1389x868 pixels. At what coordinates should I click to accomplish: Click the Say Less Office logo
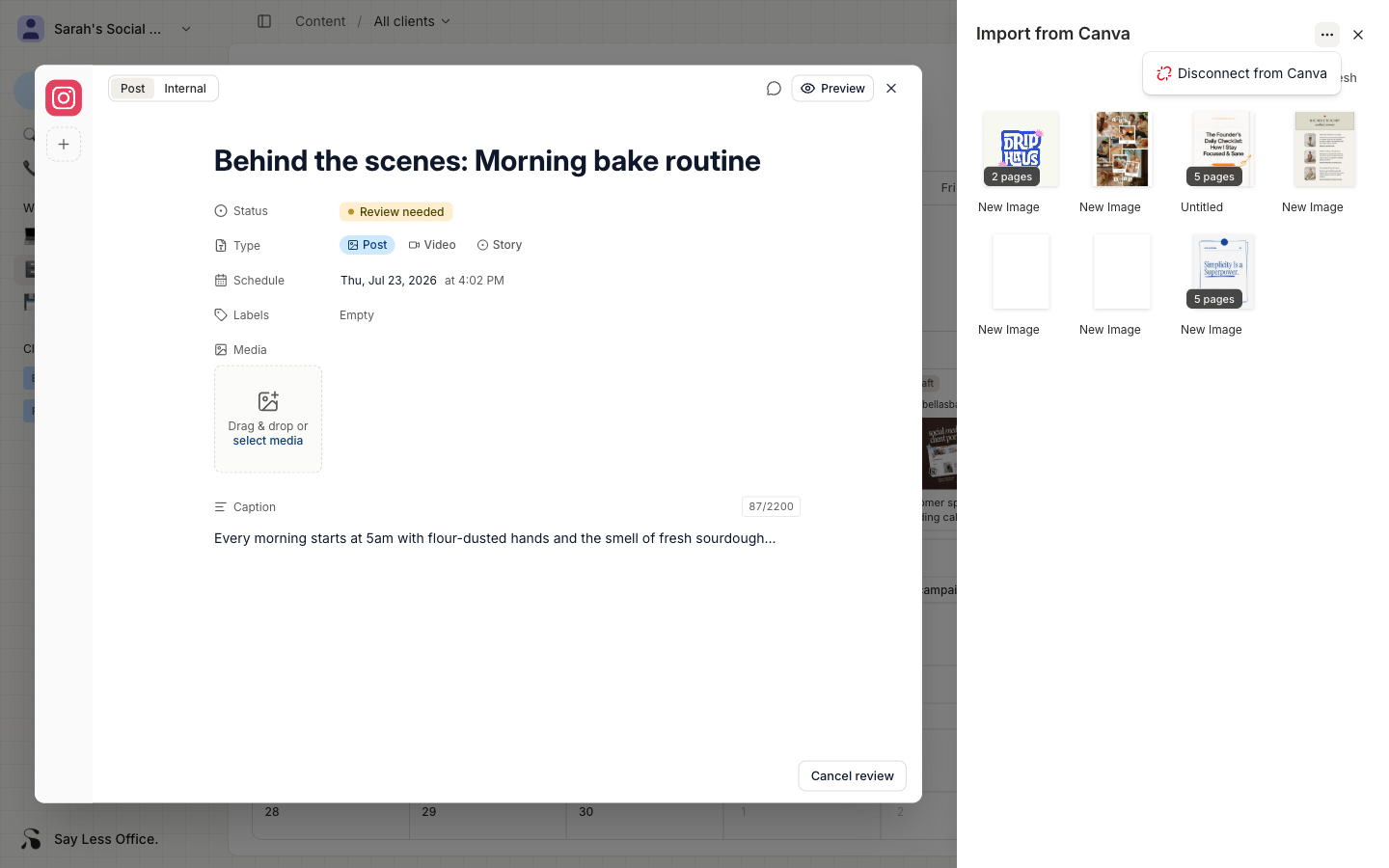[32, 839]
